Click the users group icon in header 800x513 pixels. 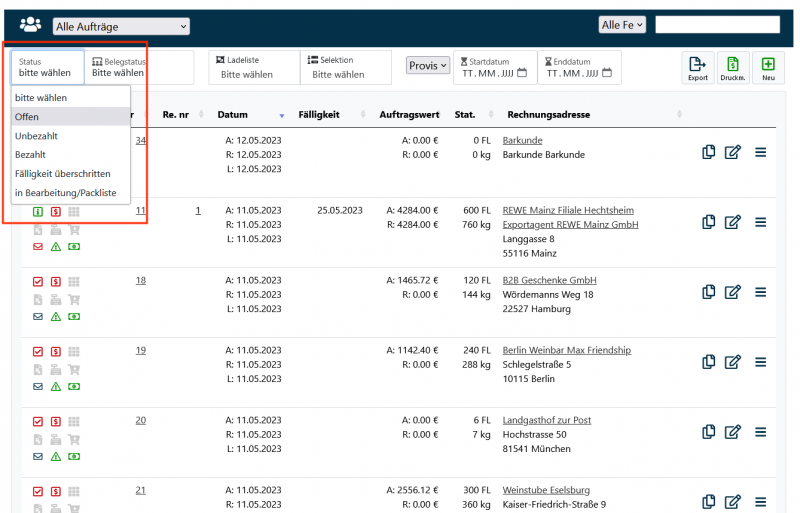pyautogui.click(x=31, y=25)
